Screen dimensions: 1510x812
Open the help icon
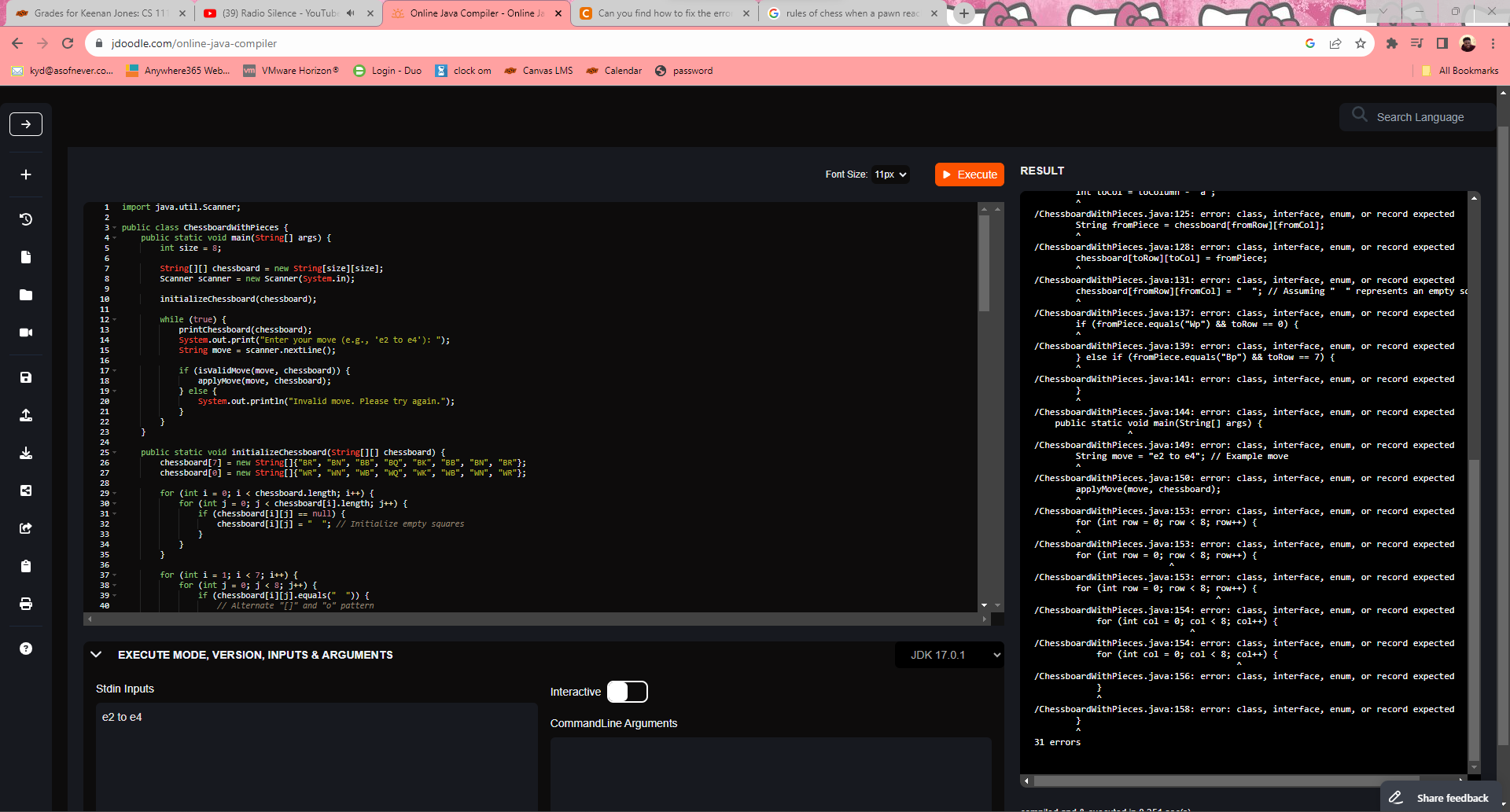click(x=25, y=648)
